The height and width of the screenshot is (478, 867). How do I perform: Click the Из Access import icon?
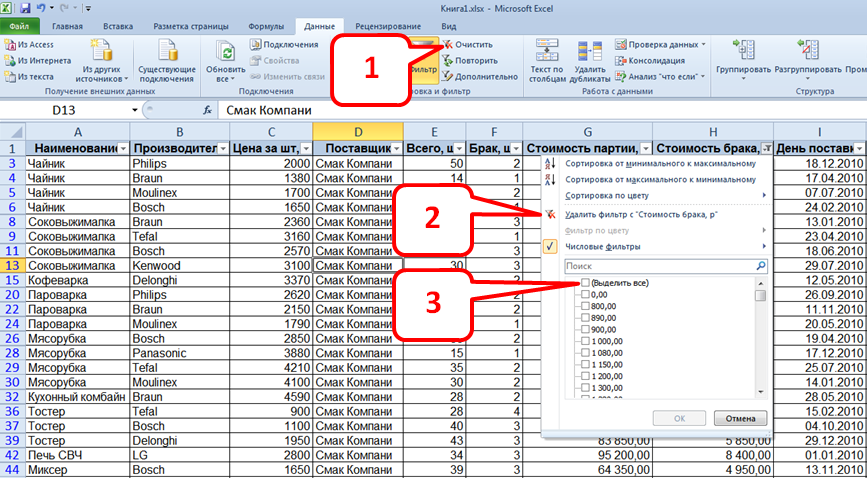point(9,45)
